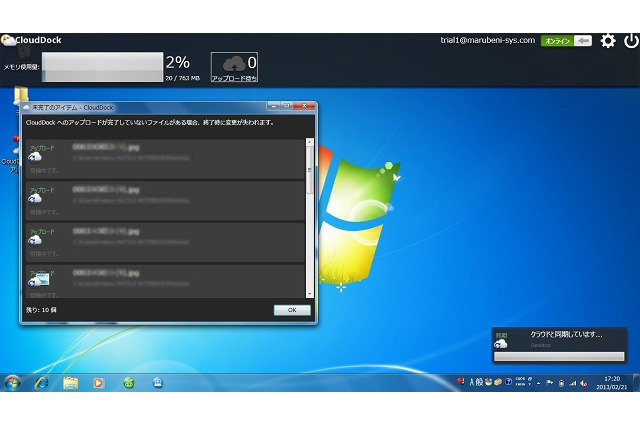
Task: Click the green round taskbar icon
Action: click(x=129, y=383)
